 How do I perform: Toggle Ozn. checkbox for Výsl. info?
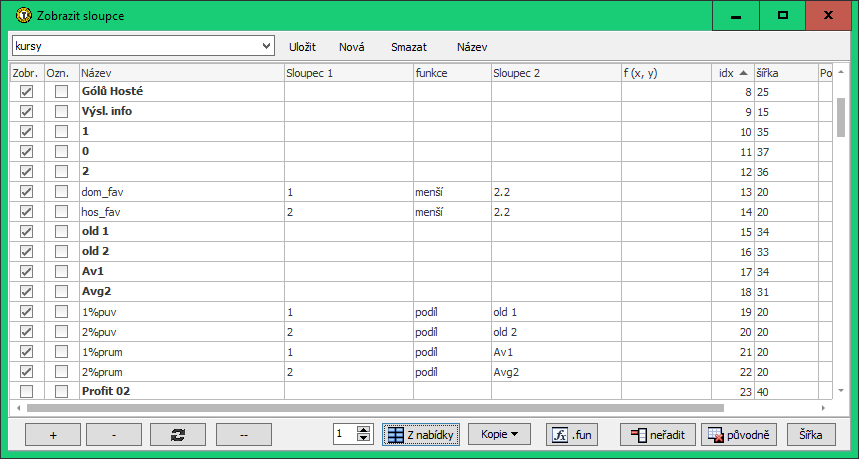pyautogui.click(x=61, y=112)
